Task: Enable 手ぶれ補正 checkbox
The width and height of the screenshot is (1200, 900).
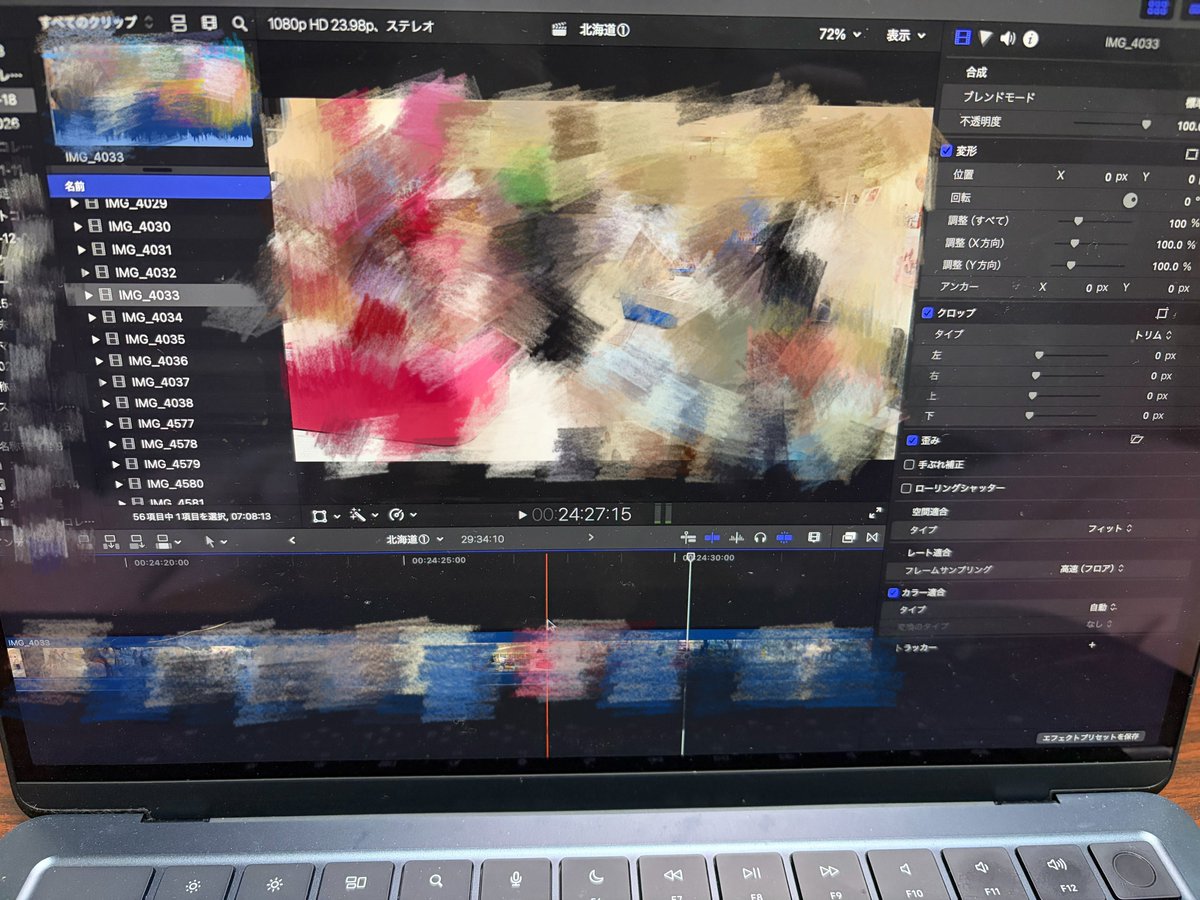Action: click(x=908, y=465)
